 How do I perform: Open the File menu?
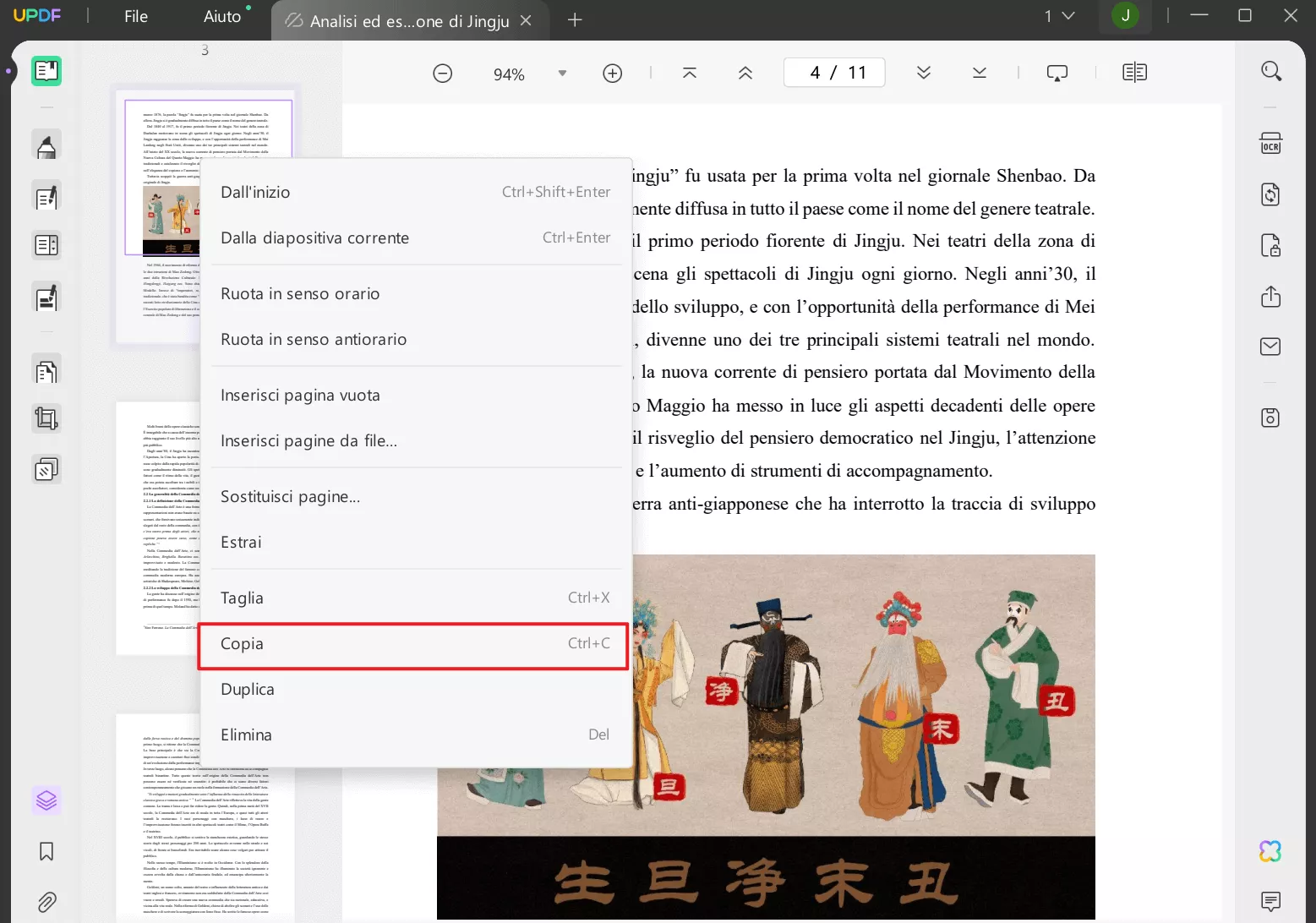click(136, 16)
